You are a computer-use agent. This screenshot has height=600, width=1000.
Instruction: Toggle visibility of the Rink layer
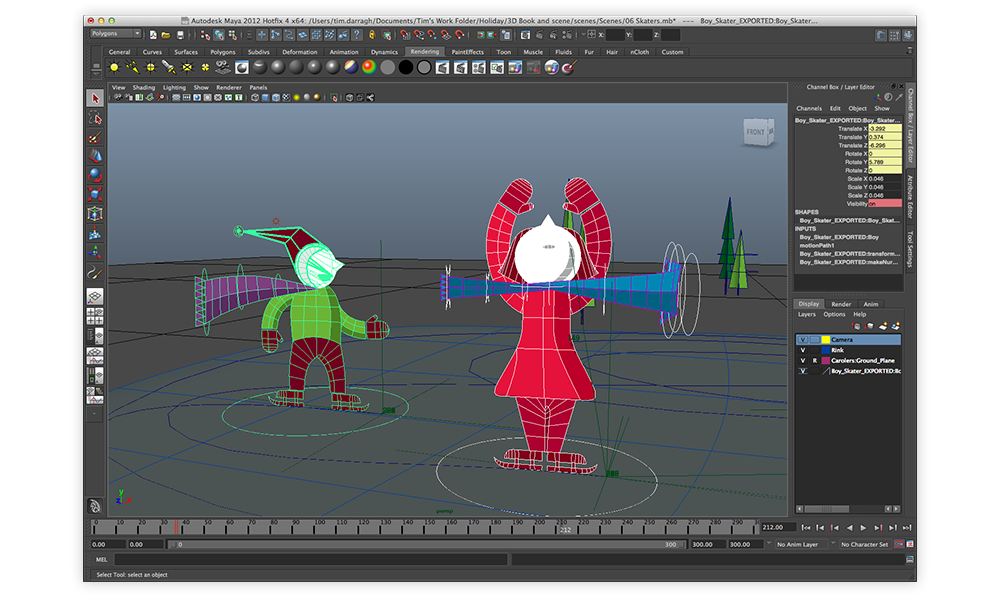click(x=802, y=350)
